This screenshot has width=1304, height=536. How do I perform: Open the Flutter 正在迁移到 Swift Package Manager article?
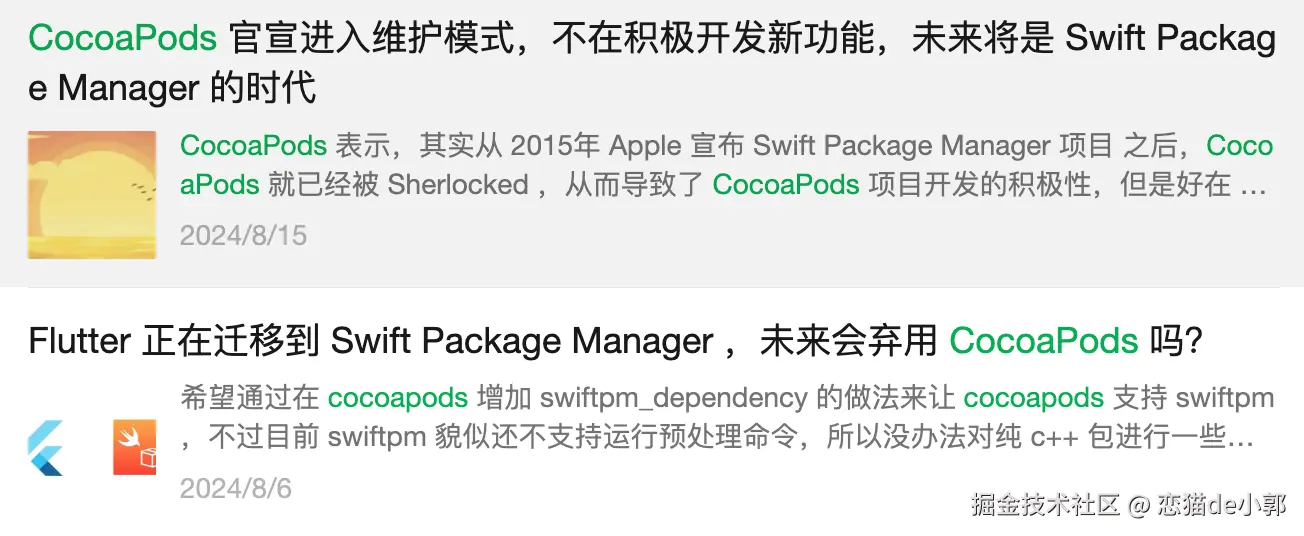[615, 342]
